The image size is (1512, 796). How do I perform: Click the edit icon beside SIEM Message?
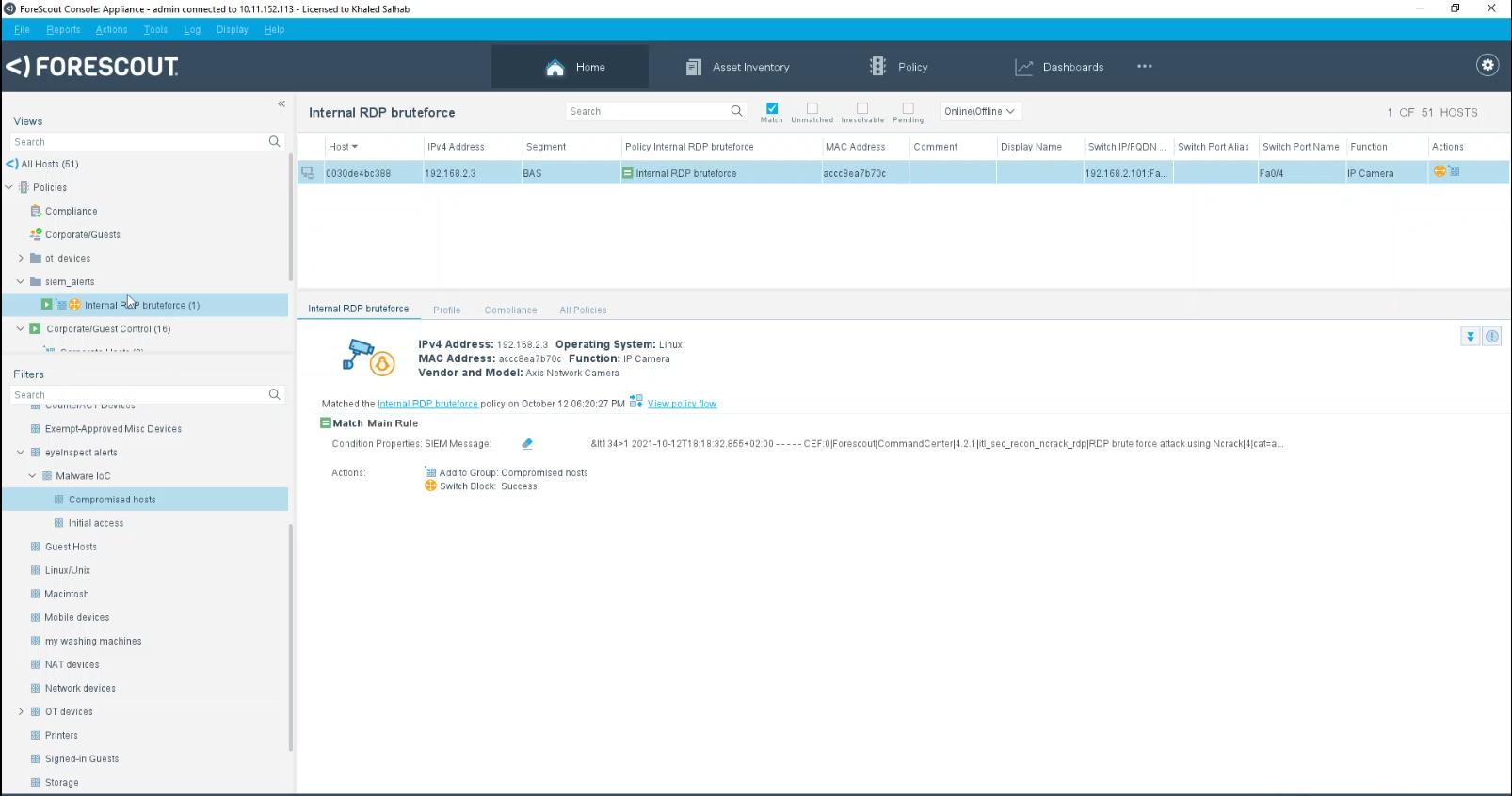tap(527, 444)
